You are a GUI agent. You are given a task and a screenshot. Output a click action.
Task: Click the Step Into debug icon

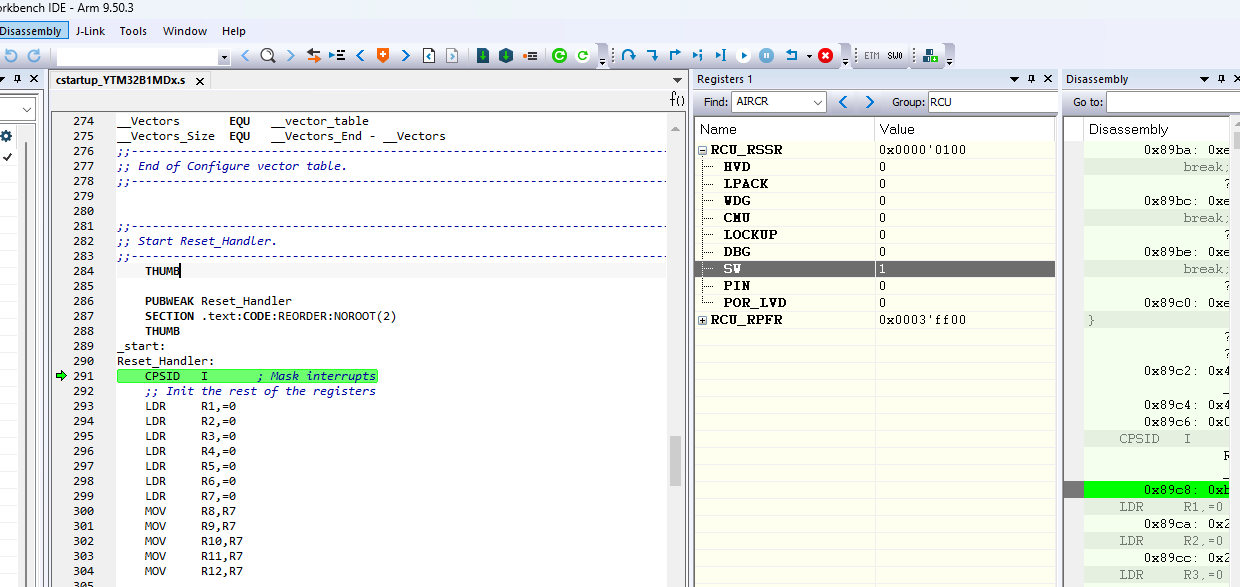[x=652, y=56]
